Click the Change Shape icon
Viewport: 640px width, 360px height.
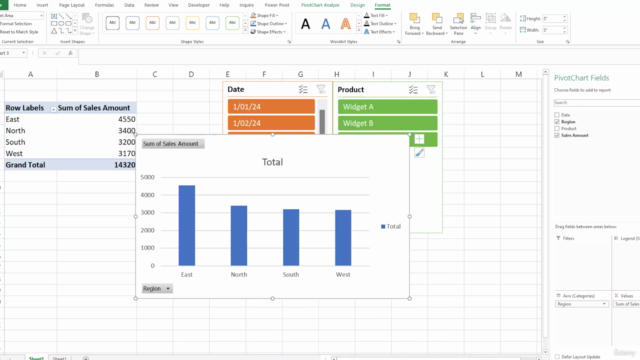click(87, 19)
